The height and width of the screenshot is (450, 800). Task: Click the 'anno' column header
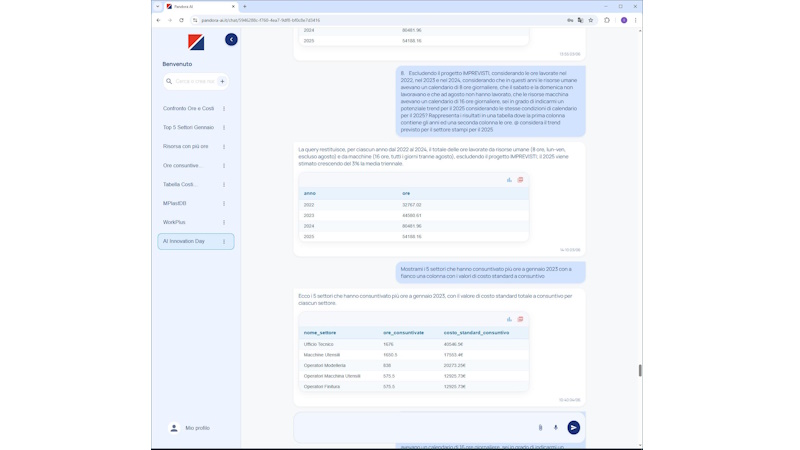coord(310,193)
